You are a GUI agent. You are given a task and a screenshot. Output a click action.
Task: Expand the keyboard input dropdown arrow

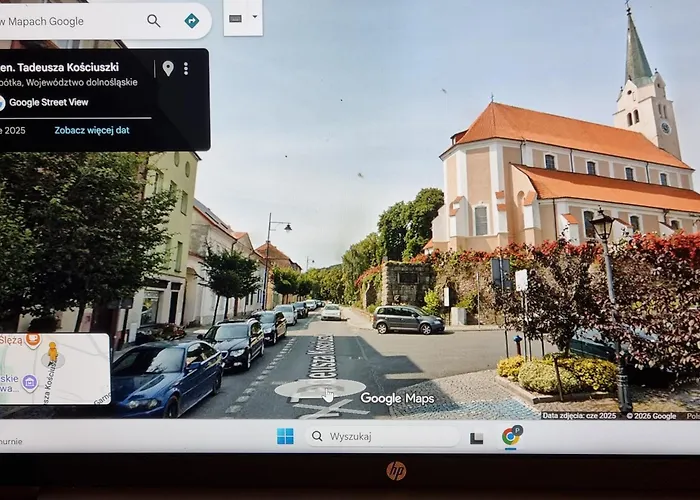254,17
